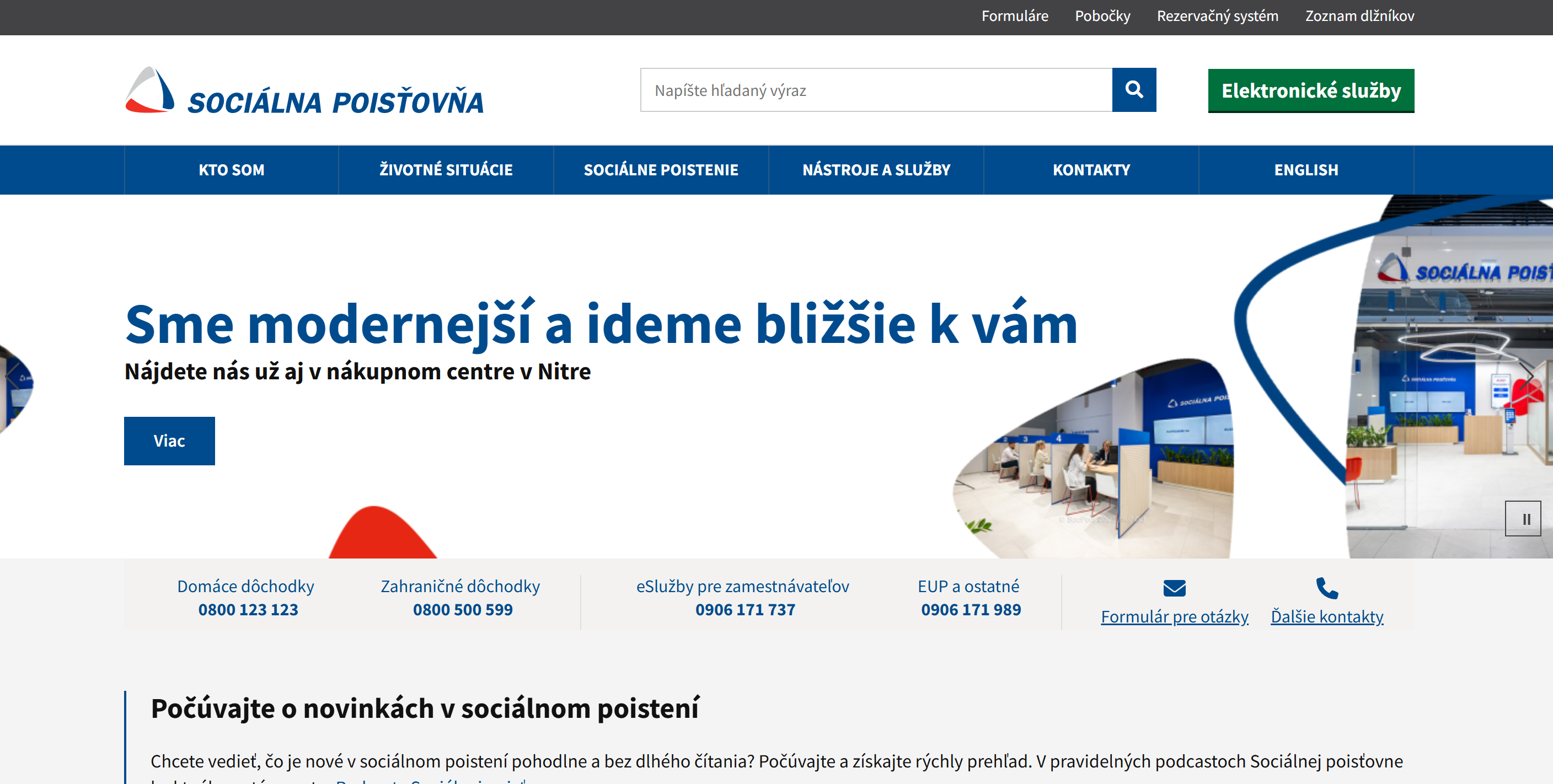Call domestic pensions number 0800 123 123
This screenshot has width=1553, height=784.
point(248,609)
